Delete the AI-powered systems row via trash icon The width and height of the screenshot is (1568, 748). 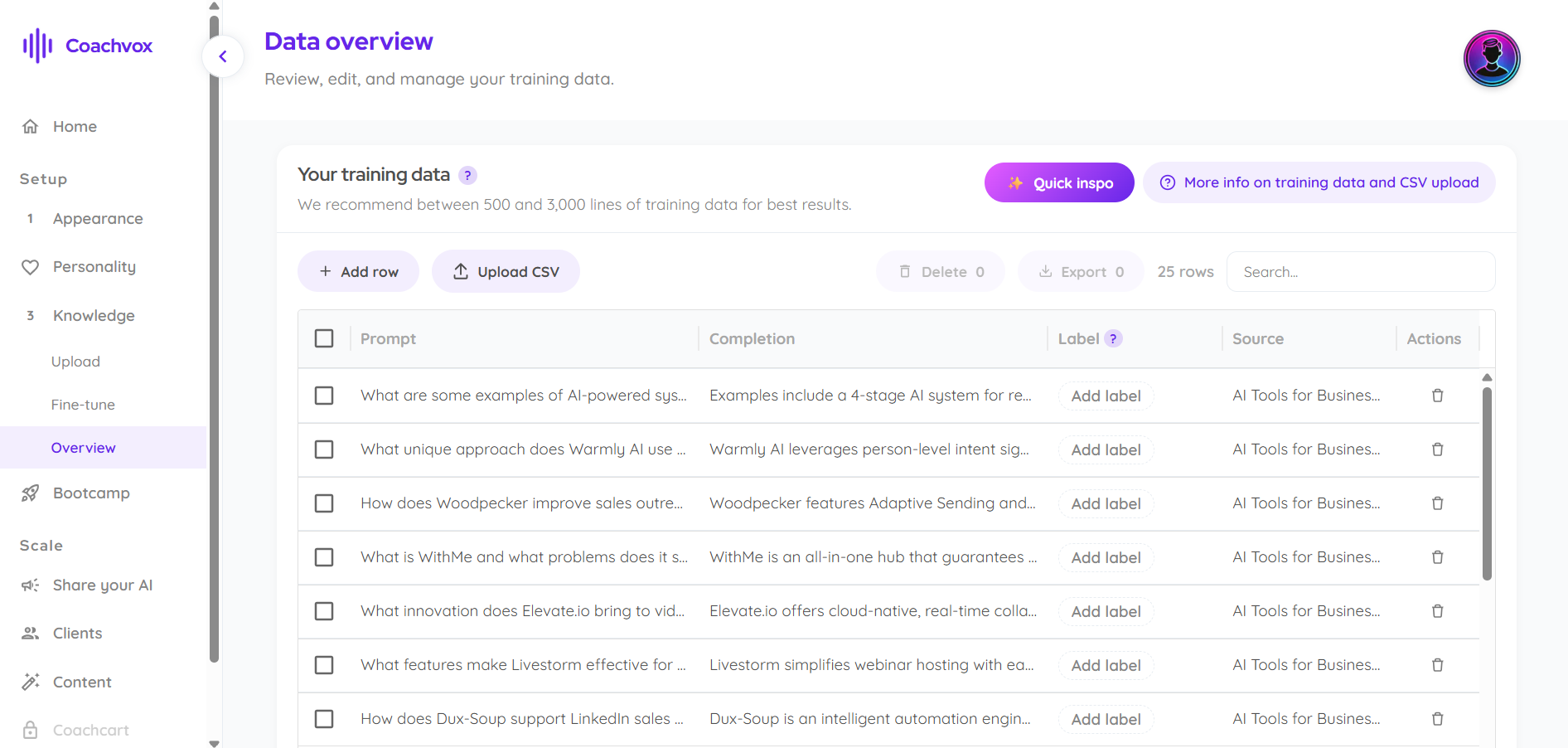pyautogui.click(x=1438, y=396)
